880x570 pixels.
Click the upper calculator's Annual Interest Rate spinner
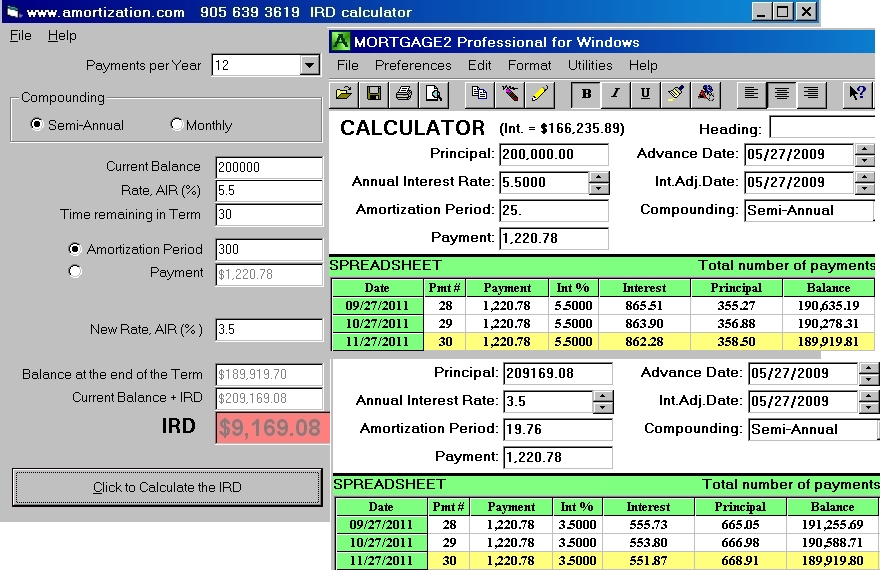tap(599, 183)
